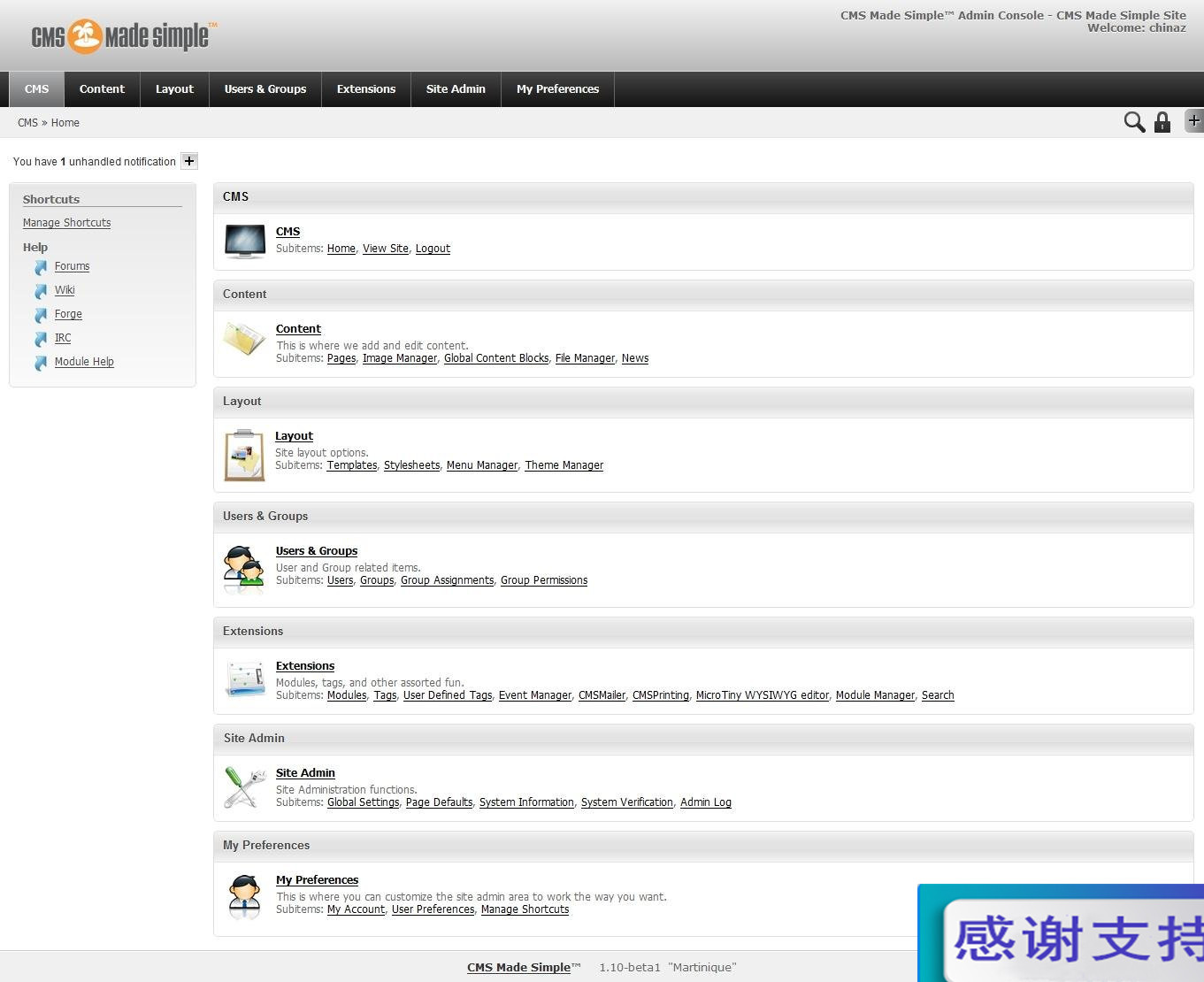Open the Image Manager link
Viewport: 1204px width, 982px height.
(x=400, y=358)
